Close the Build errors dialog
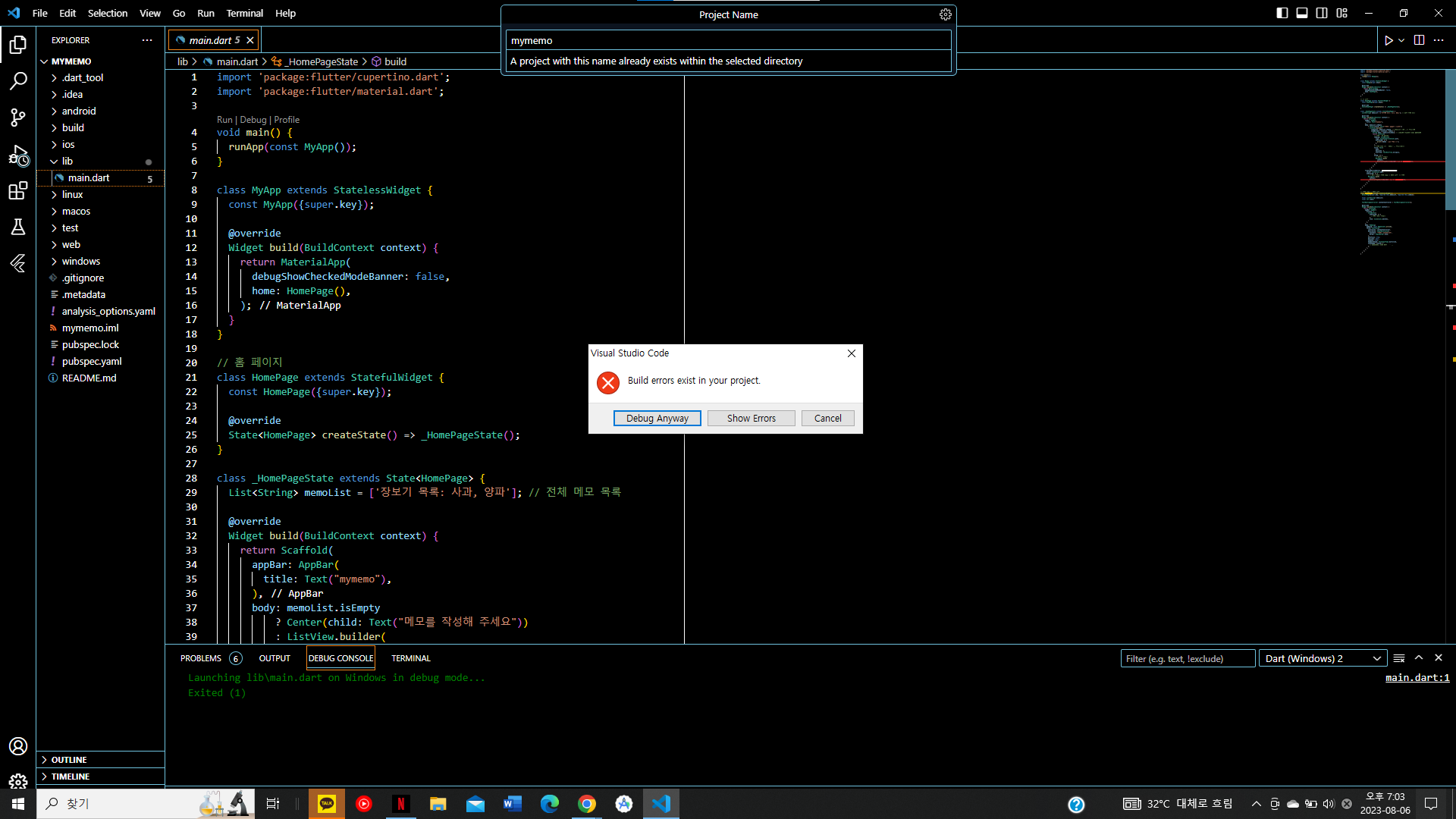 pyautogui.click(x=852, y=353)
